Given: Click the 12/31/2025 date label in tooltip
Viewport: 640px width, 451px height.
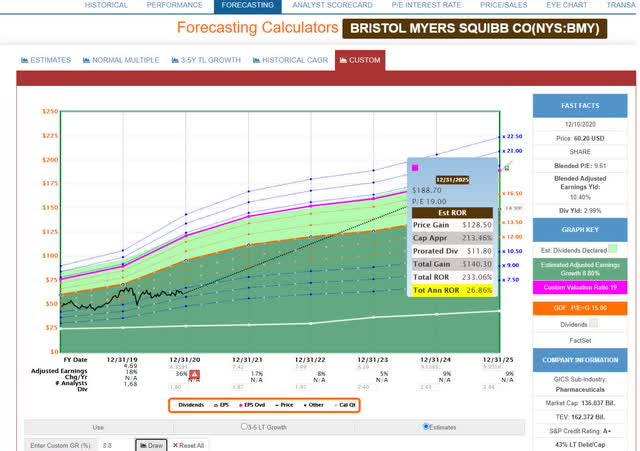Looking at the screenshot, I should point(452,180).
